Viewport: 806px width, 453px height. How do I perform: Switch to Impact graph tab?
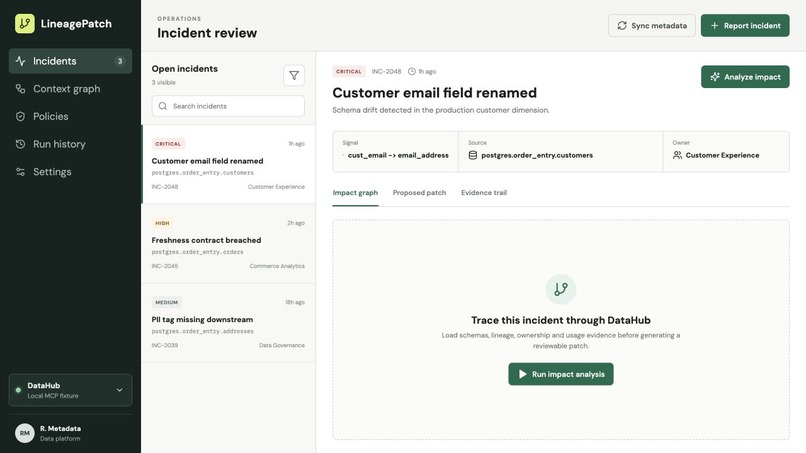[355, 193]
